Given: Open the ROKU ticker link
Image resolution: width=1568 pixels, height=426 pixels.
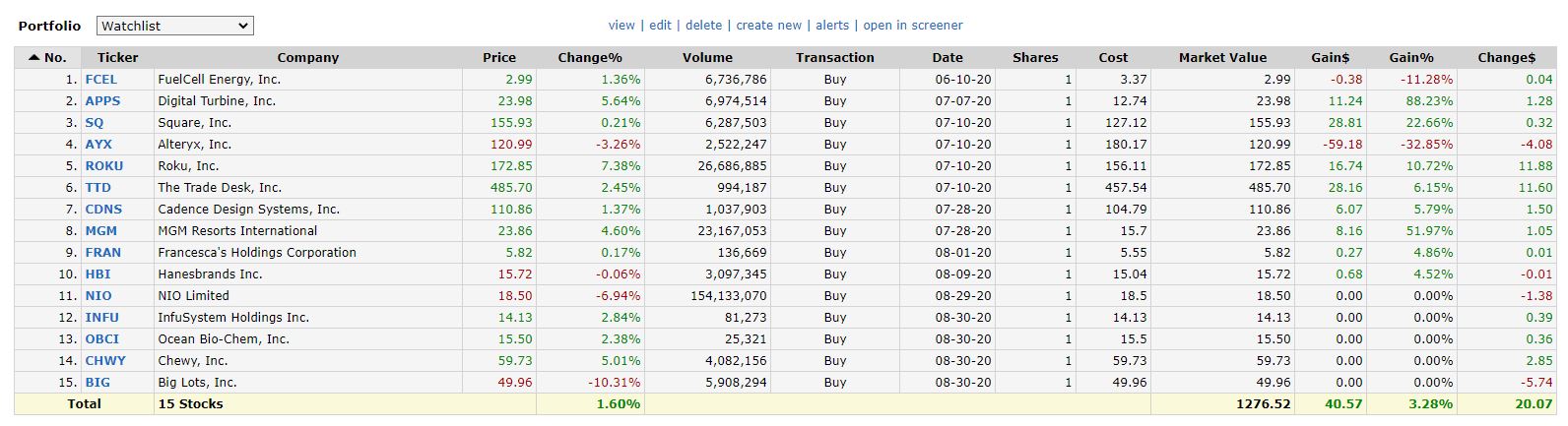Looking at the screenshot, I should (x=103, y=166).
